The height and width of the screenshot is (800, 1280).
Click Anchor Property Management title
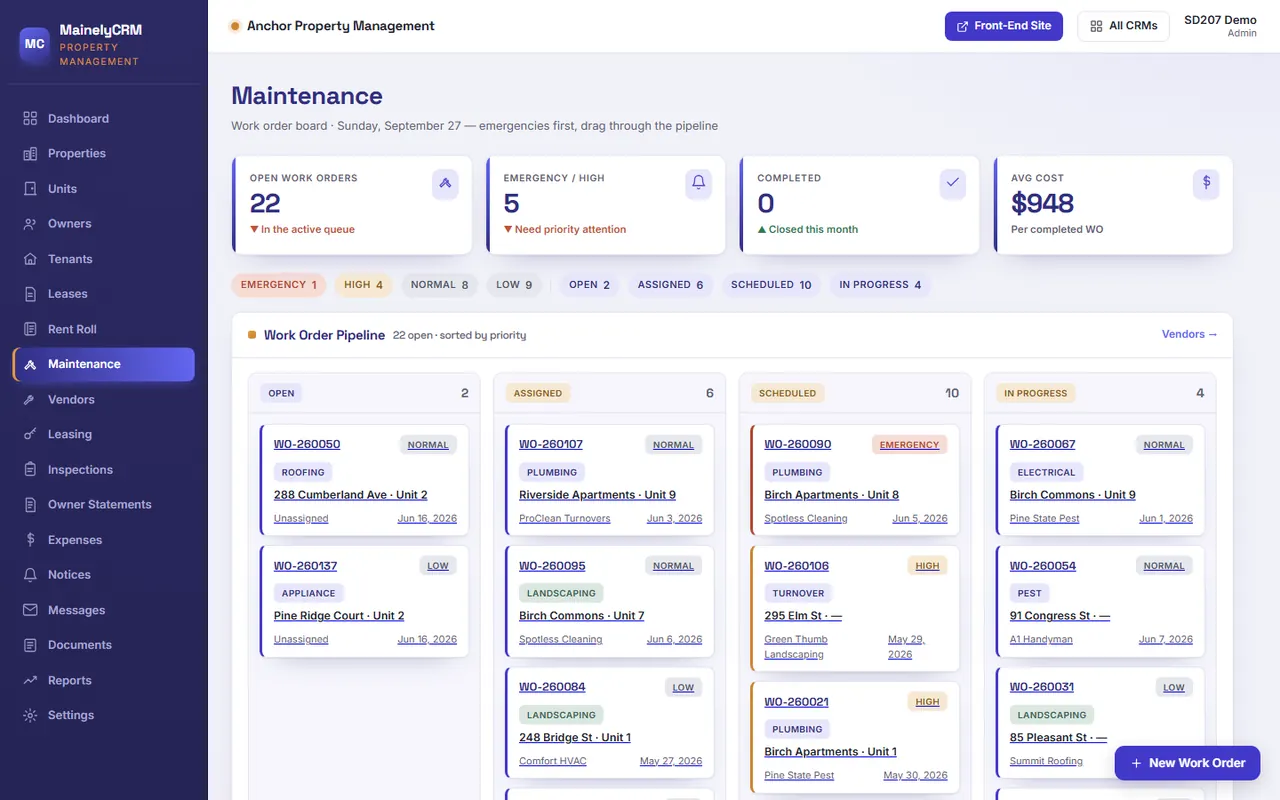[x=341, y=26]
